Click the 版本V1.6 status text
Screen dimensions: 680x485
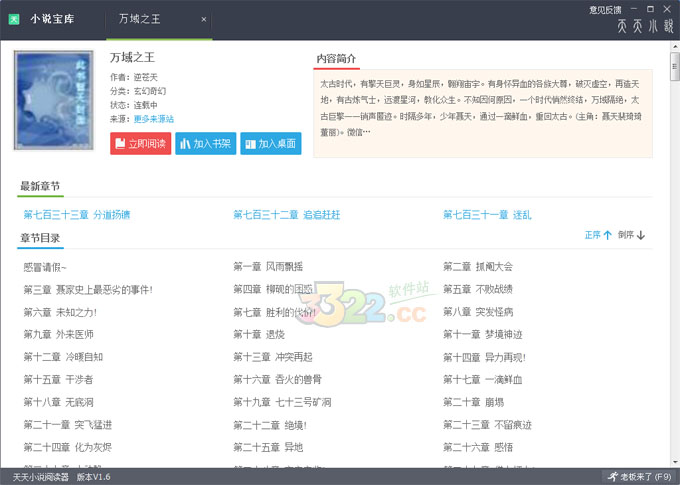tap(93, 477)
